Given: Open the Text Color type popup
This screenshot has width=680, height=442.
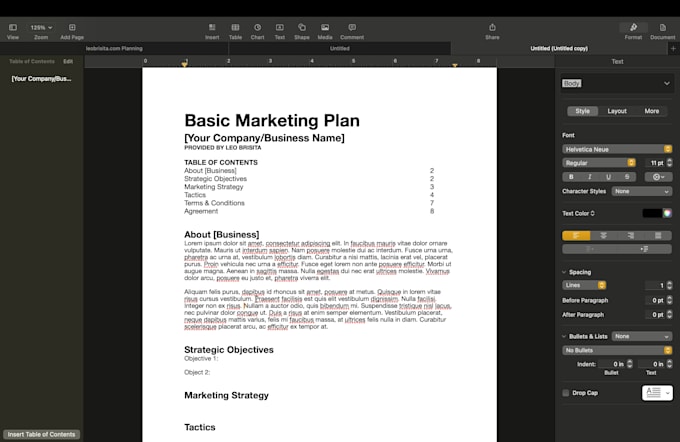Looking at the screenshot, I should click(x=579, y=213).
